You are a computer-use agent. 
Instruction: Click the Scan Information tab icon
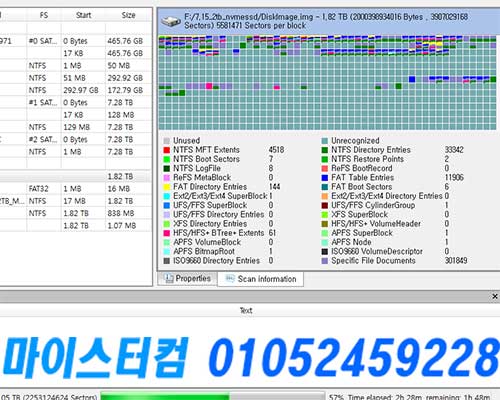[x=230, y=279]
